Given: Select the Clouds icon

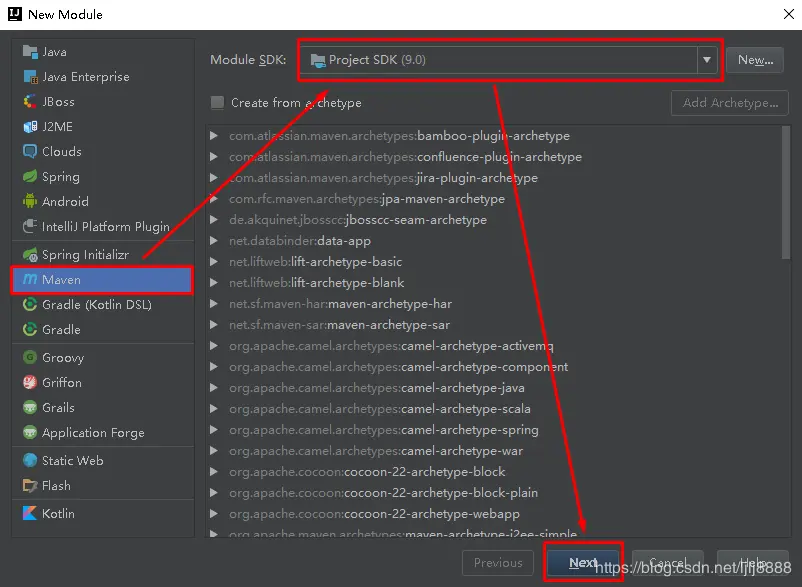Looking at the screenshot, I should (x=30, y=151).
